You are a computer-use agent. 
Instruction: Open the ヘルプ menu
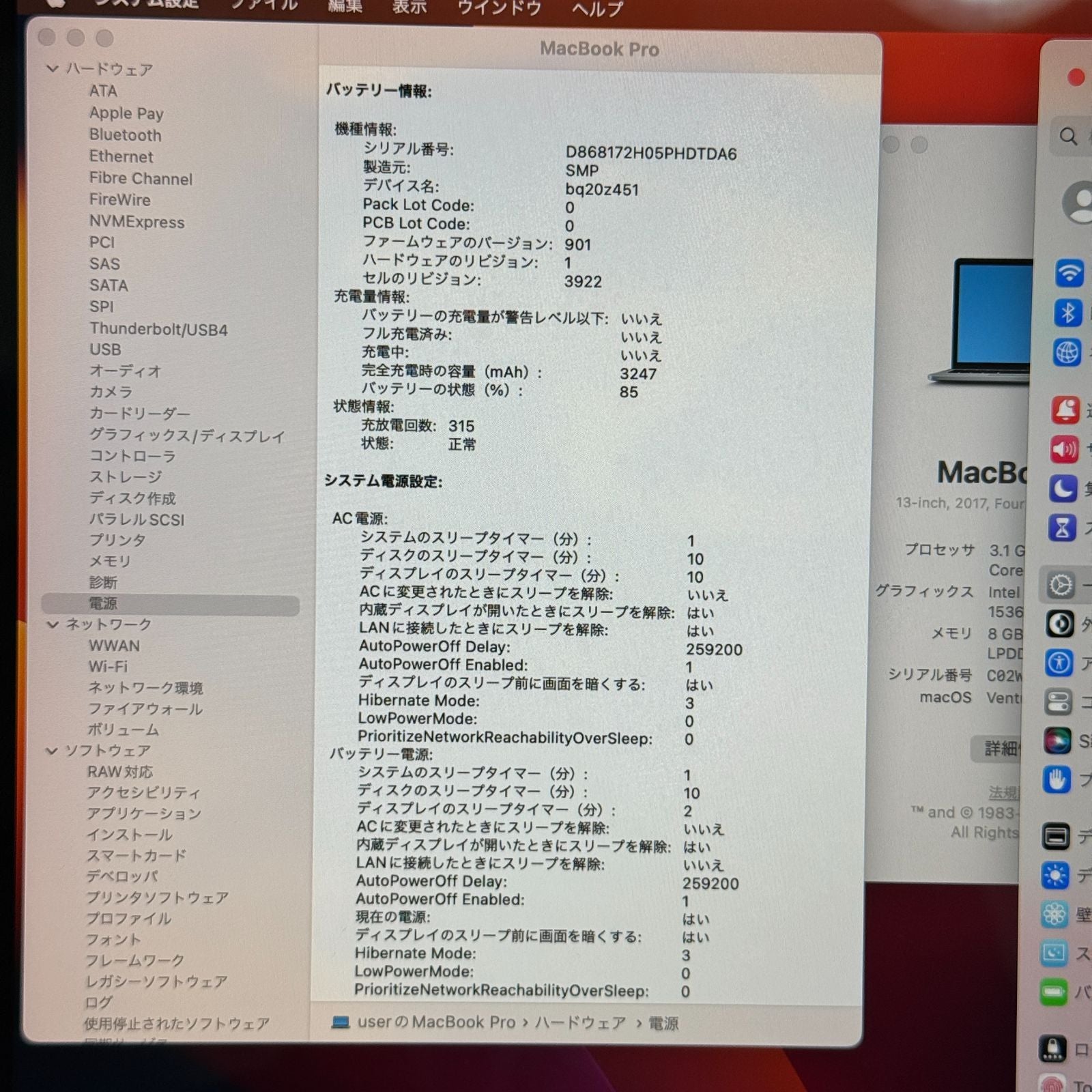(x=598, y=8)
